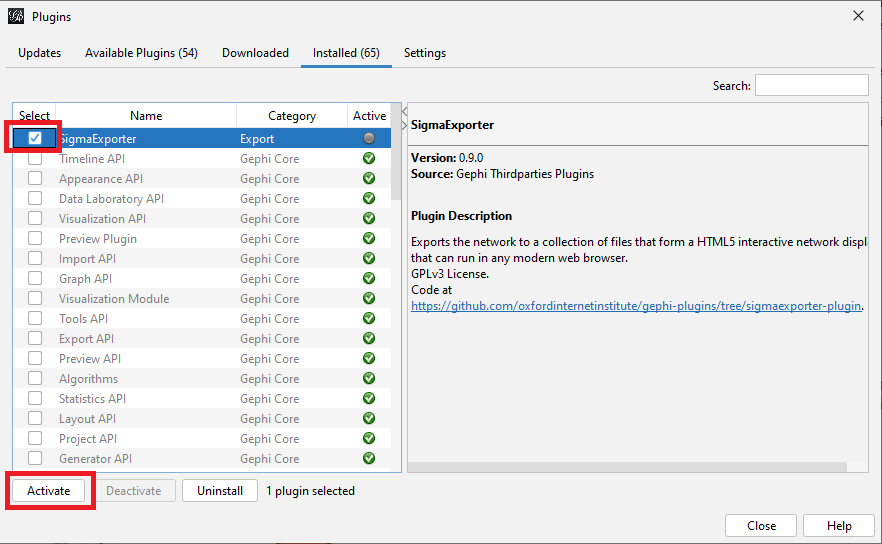
Task: Click the green active icon for Tools API
Action: coord(369,318)
